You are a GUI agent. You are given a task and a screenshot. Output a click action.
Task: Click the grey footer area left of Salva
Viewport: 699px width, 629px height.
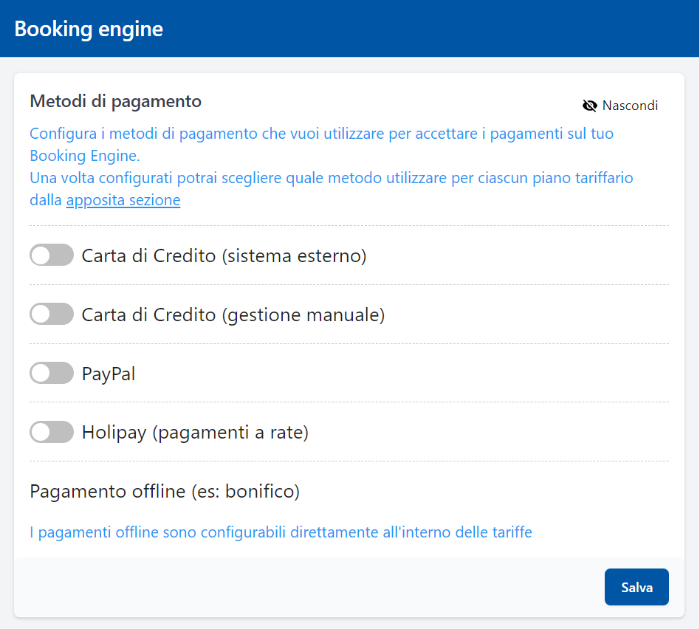pos(300,587)
